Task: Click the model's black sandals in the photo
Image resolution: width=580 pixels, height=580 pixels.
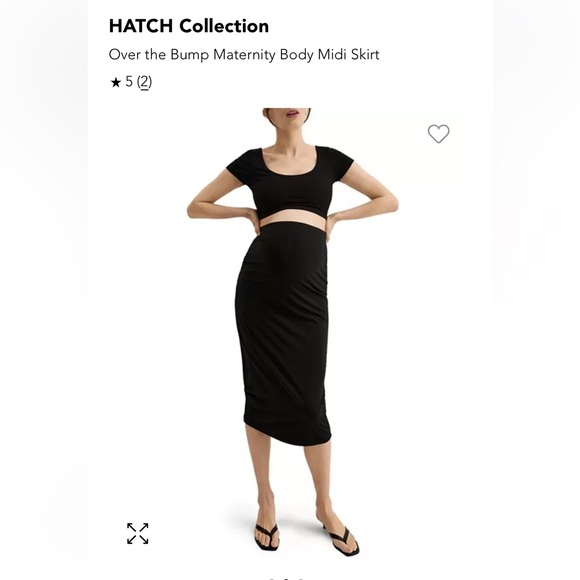Action: [307, 540]
